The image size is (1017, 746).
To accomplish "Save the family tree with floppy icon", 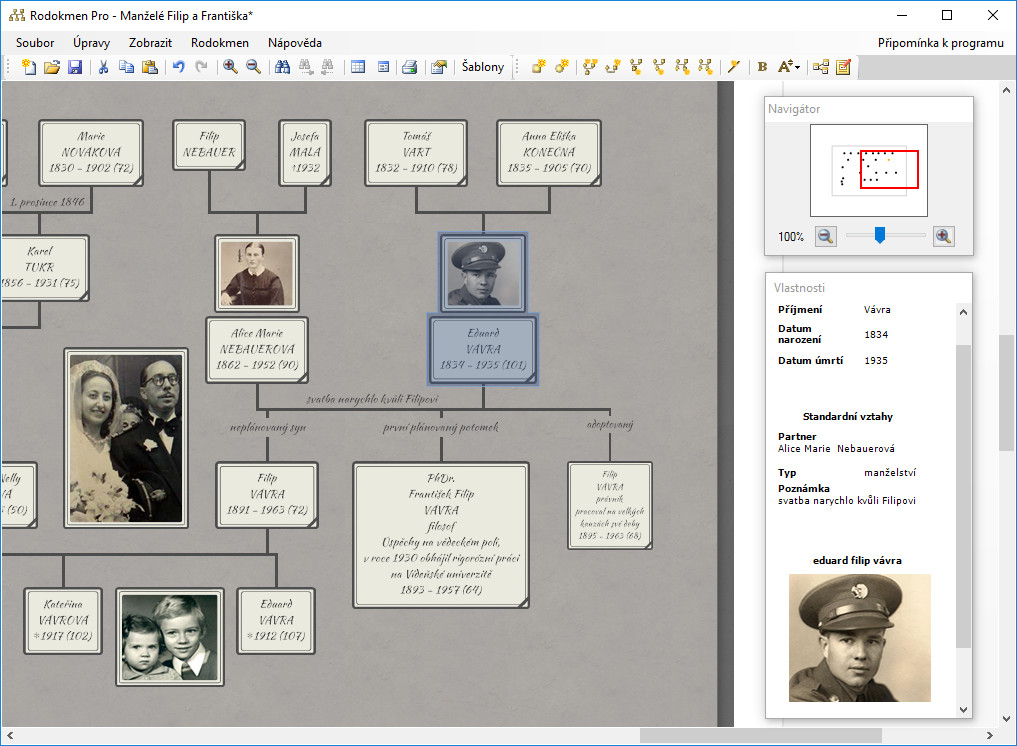I will click(x=75, y=67).
